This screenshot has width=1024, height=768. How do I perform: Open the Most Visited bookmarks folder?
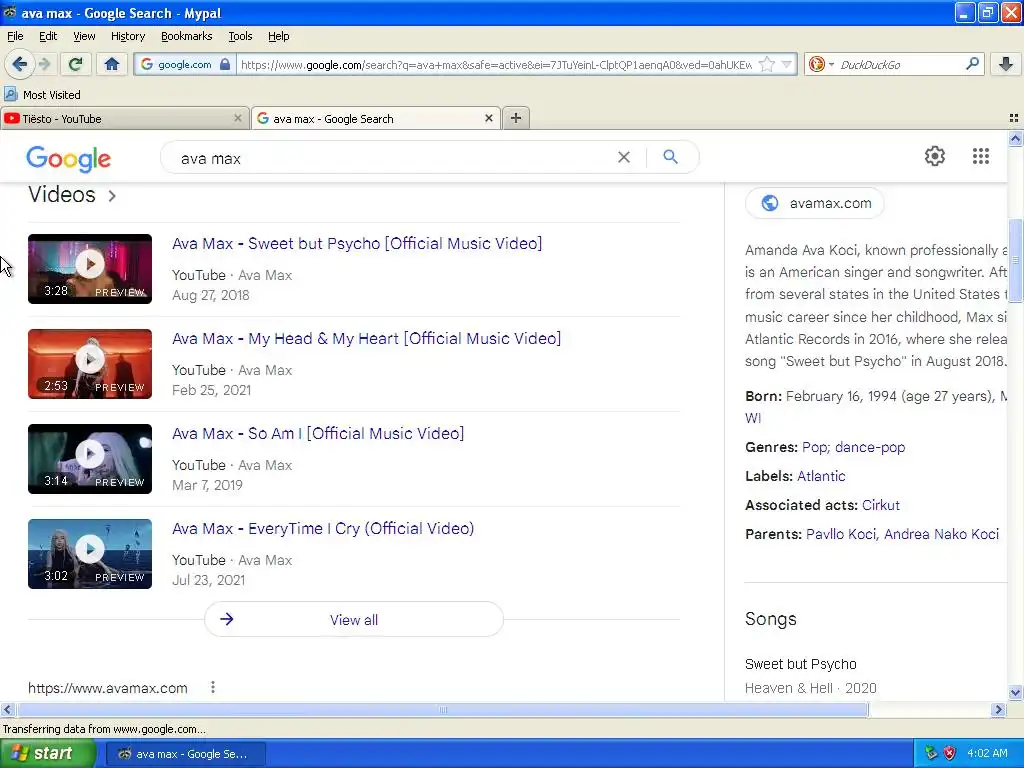[42, 95]
